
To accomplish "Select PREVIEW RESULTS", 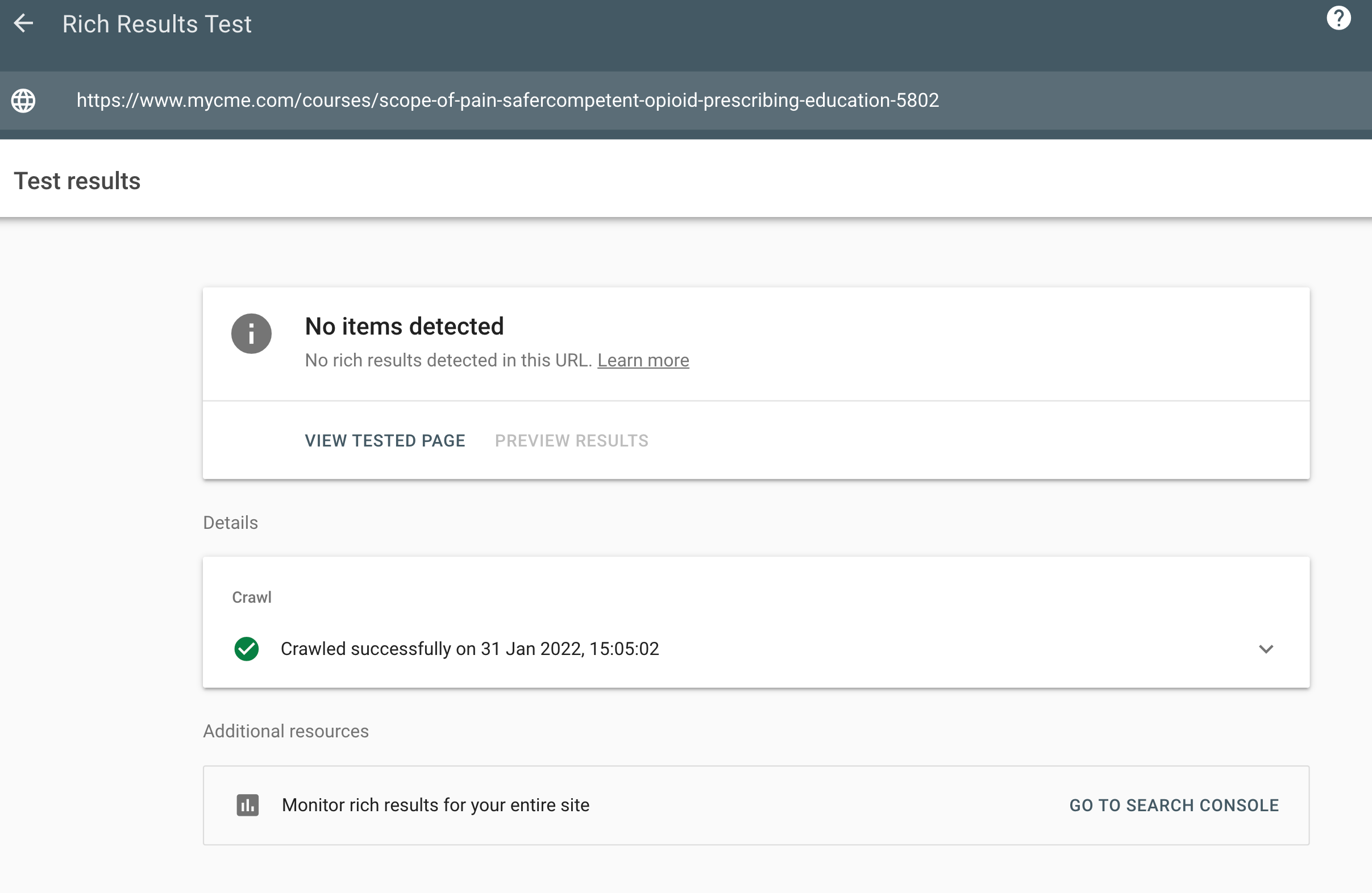I will (x=571, y=440).
